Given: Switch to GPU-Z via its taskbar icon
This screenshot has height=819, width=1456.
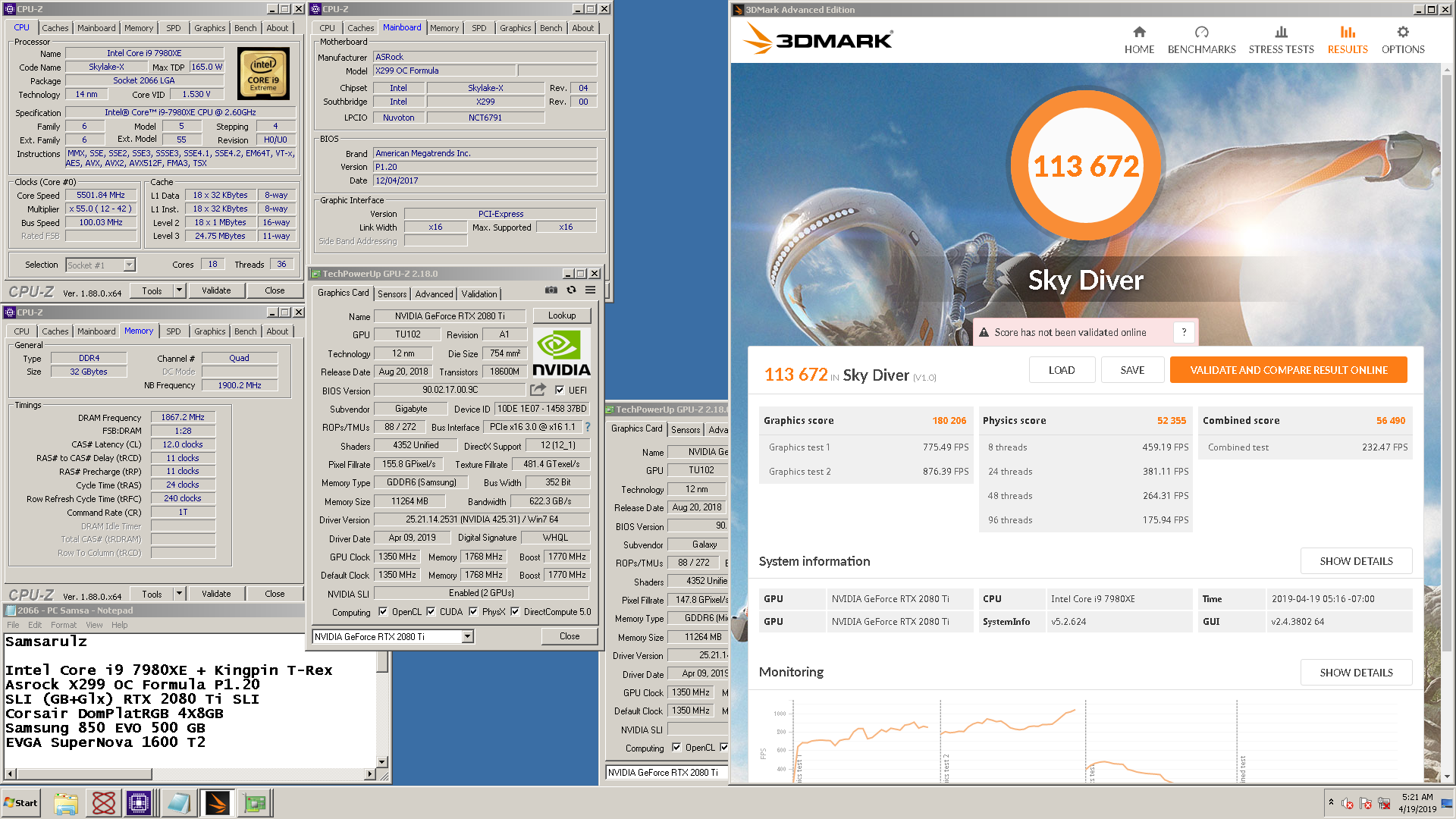Looking at the screenshot, I should (256, 803).
